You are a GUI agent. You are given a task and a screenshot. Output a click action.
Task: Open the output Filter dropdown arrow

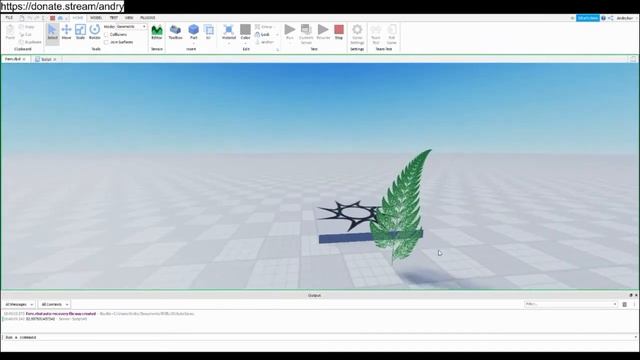[615, 304]
